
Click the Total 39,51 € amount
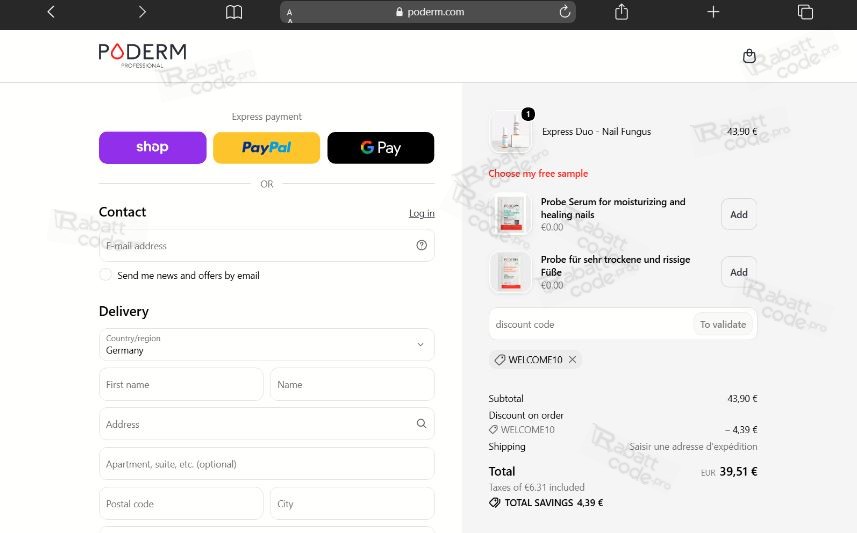[x=738, y=471]
